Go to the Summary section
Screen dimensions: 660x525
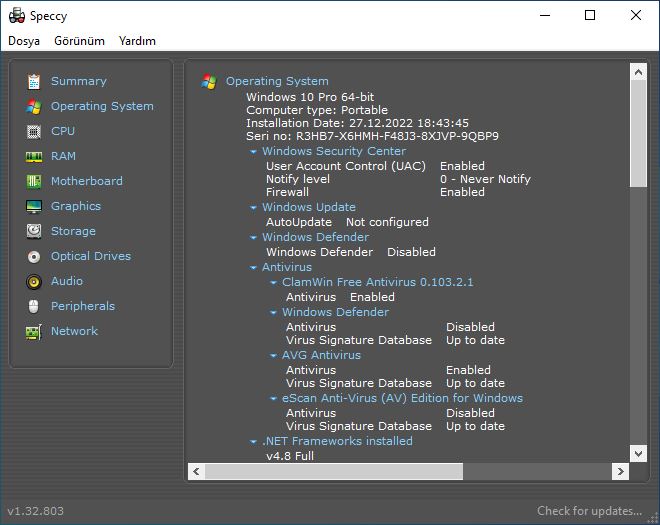tap(79, 81)
